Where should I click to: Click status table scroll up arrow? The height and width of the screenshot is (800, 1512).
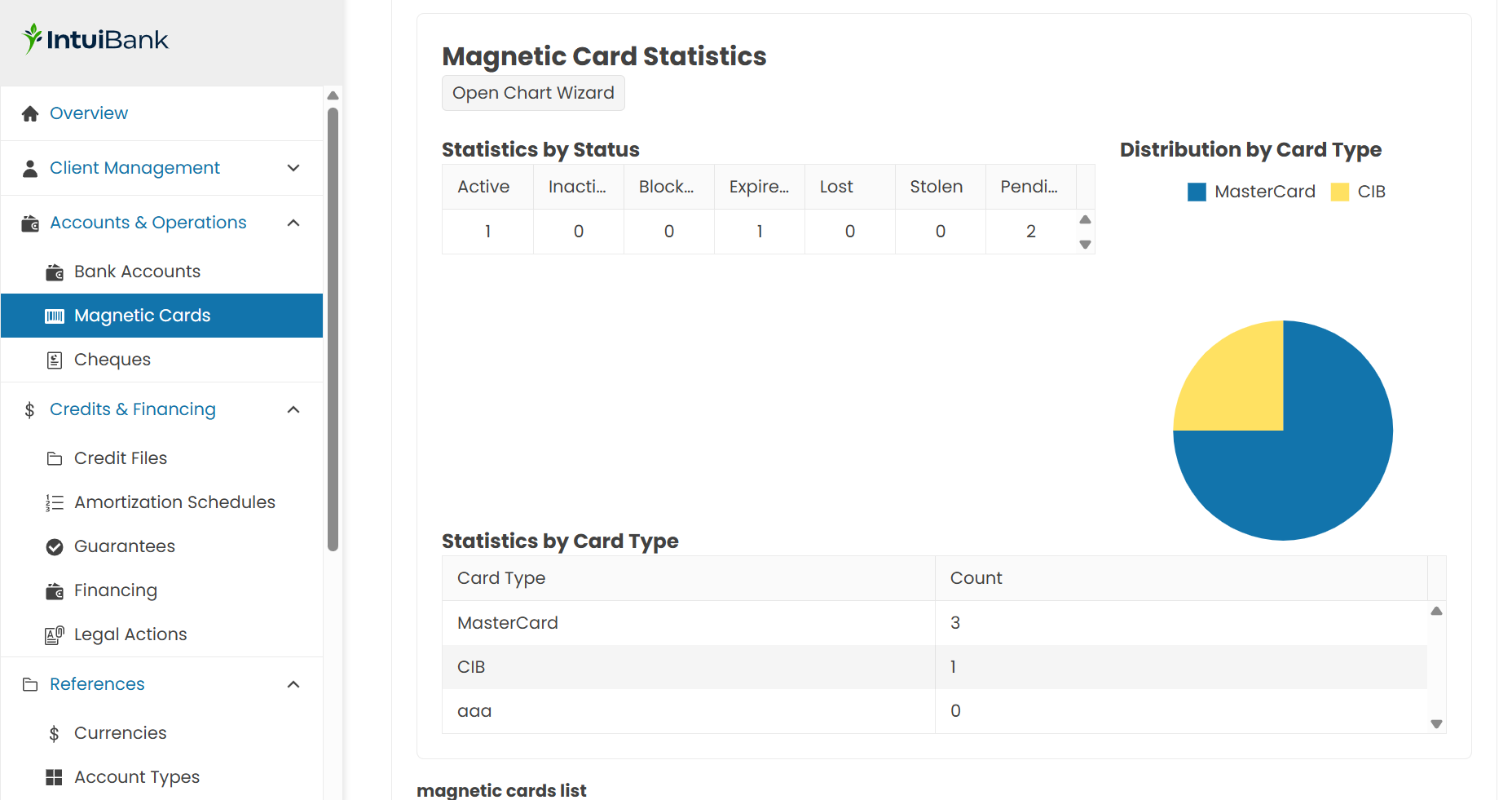tap(1085, 219)
